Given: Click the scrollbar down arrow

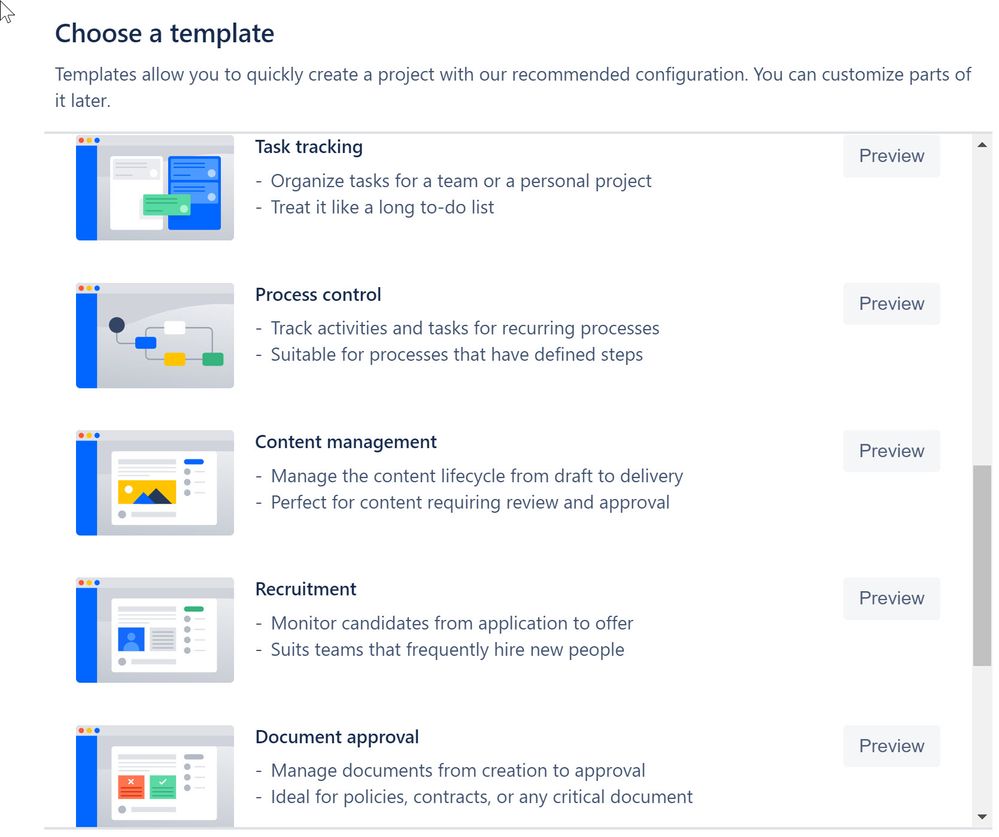Looking at the screenshot, I should click(x=982, y=817).
